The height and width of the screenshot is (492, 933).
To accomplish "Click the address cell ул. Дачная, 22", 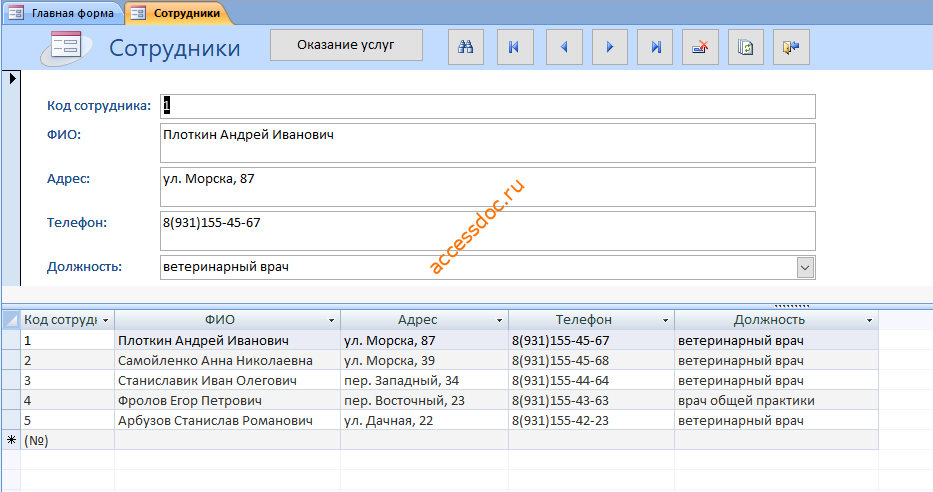I will coord(424,420).
